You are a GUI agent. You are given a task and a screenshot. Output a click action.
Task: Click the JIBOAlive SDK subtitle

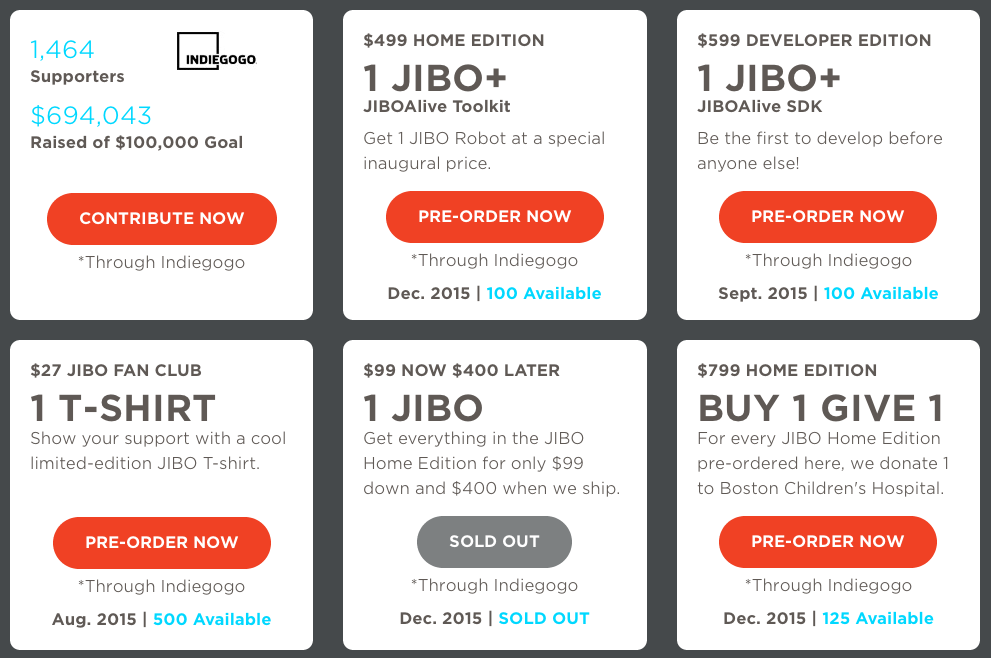coord(760,106)
